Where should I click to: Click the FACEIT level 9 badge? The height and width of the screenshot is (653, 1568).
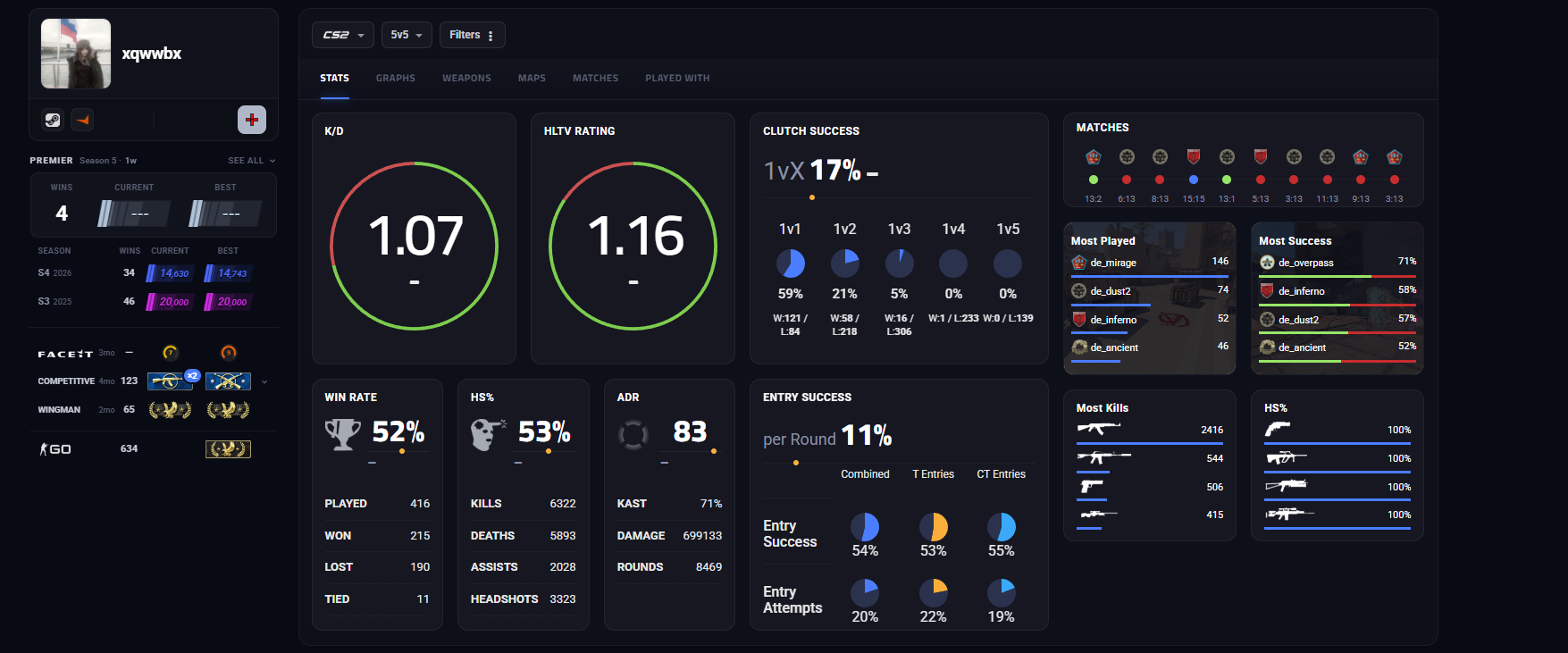coord(229,353)
